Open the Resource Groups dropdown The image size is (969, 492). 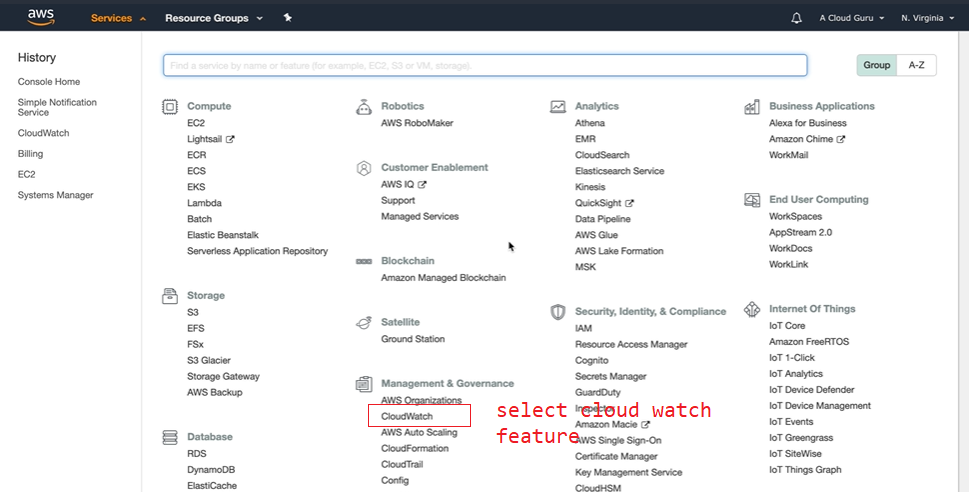(x=213, y=18)
